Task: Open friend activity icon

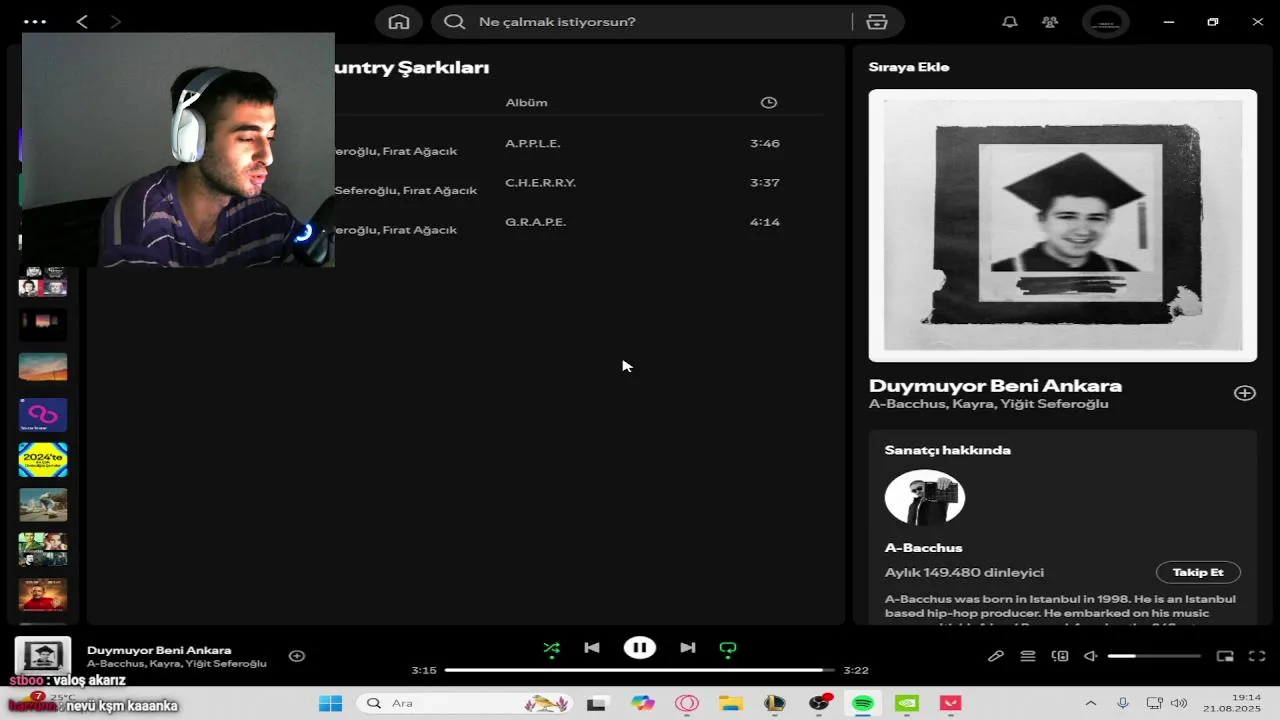Action: click(1050, 22)
